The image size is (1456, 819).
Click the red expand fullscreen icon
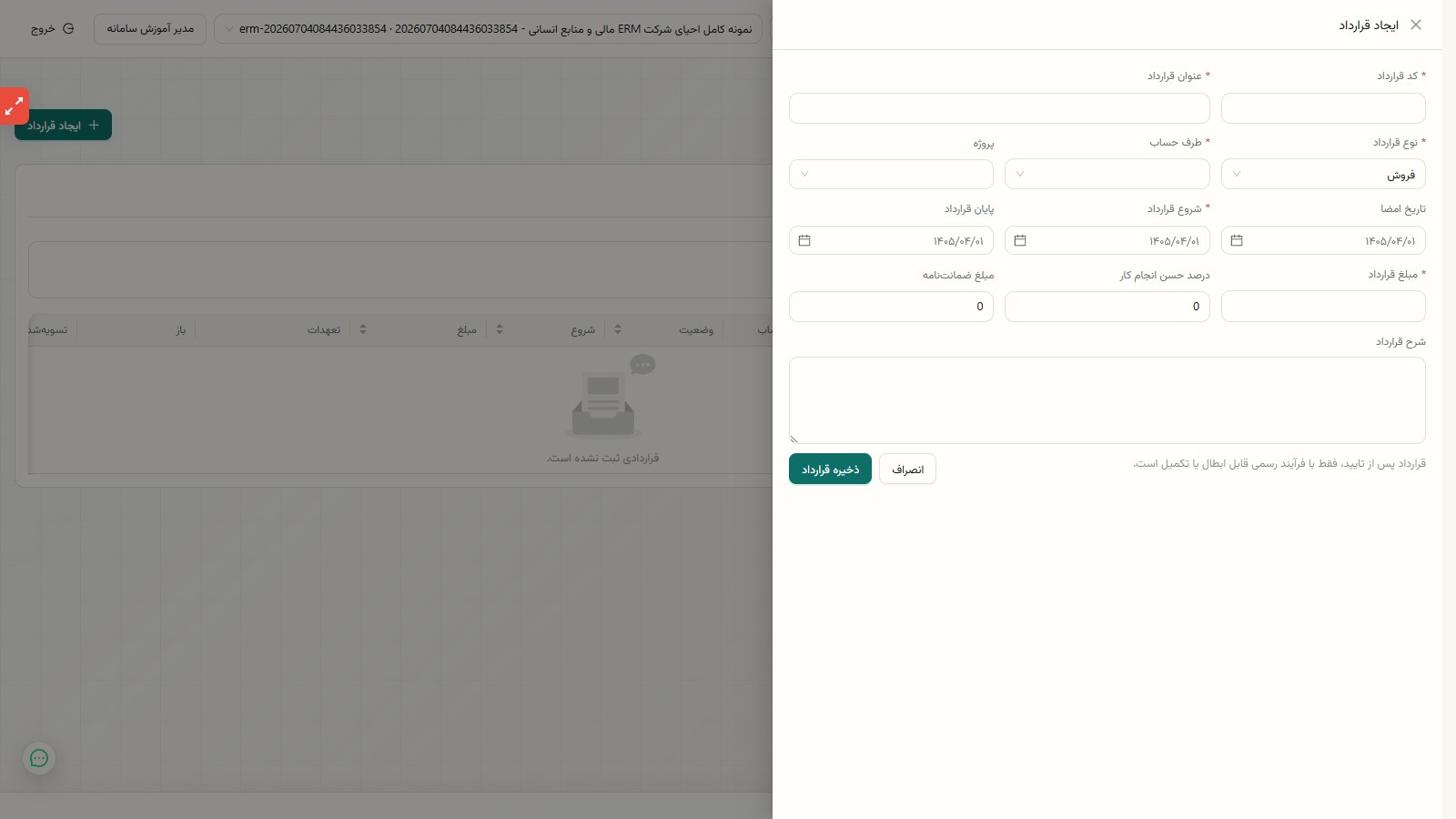[x=14, y=106]
